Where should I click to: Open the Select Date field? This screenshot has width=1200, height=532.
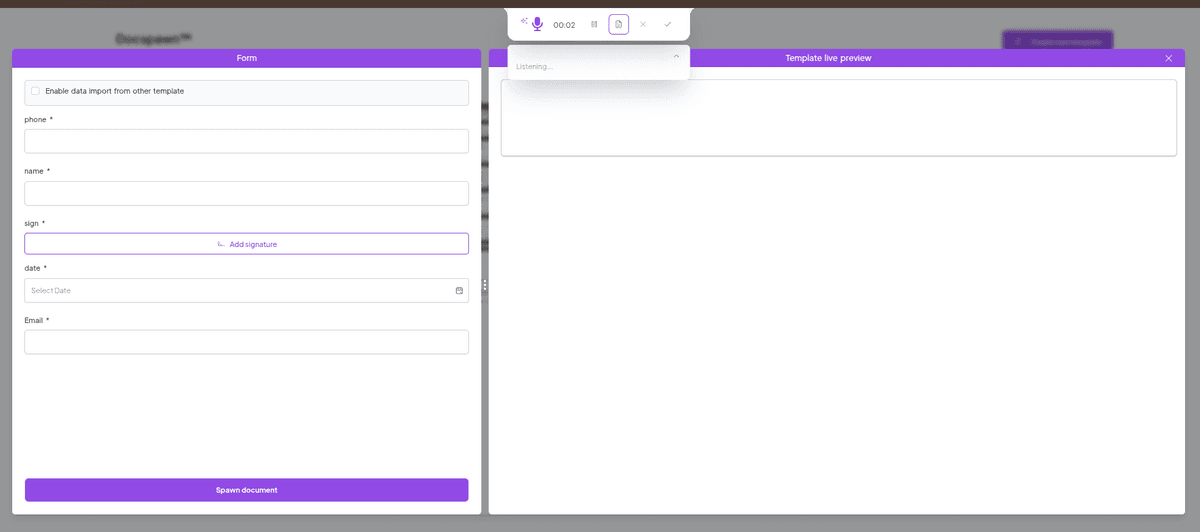(x=246, y=290)
